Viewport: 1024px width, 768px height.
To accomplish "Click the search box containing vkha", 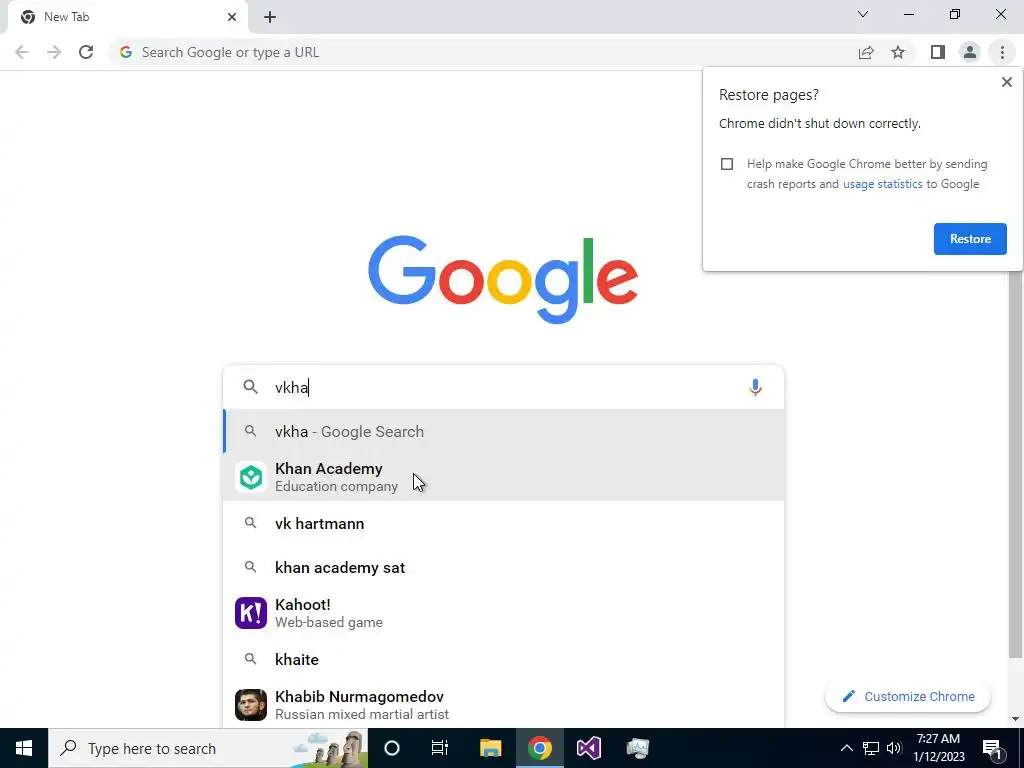I will pos(503,387).
